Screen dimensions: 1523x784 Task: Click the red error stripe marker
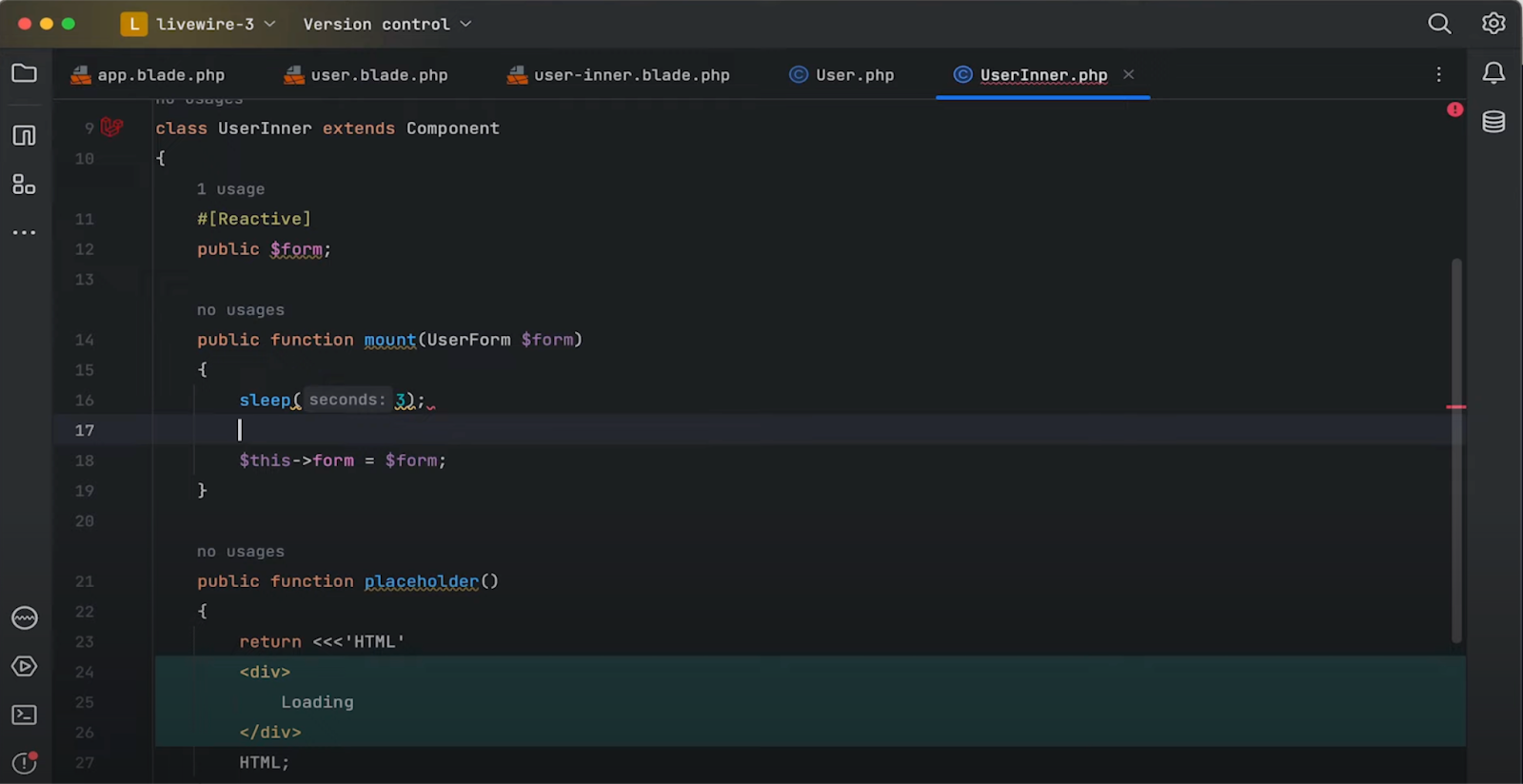(x=1455, y=407)
